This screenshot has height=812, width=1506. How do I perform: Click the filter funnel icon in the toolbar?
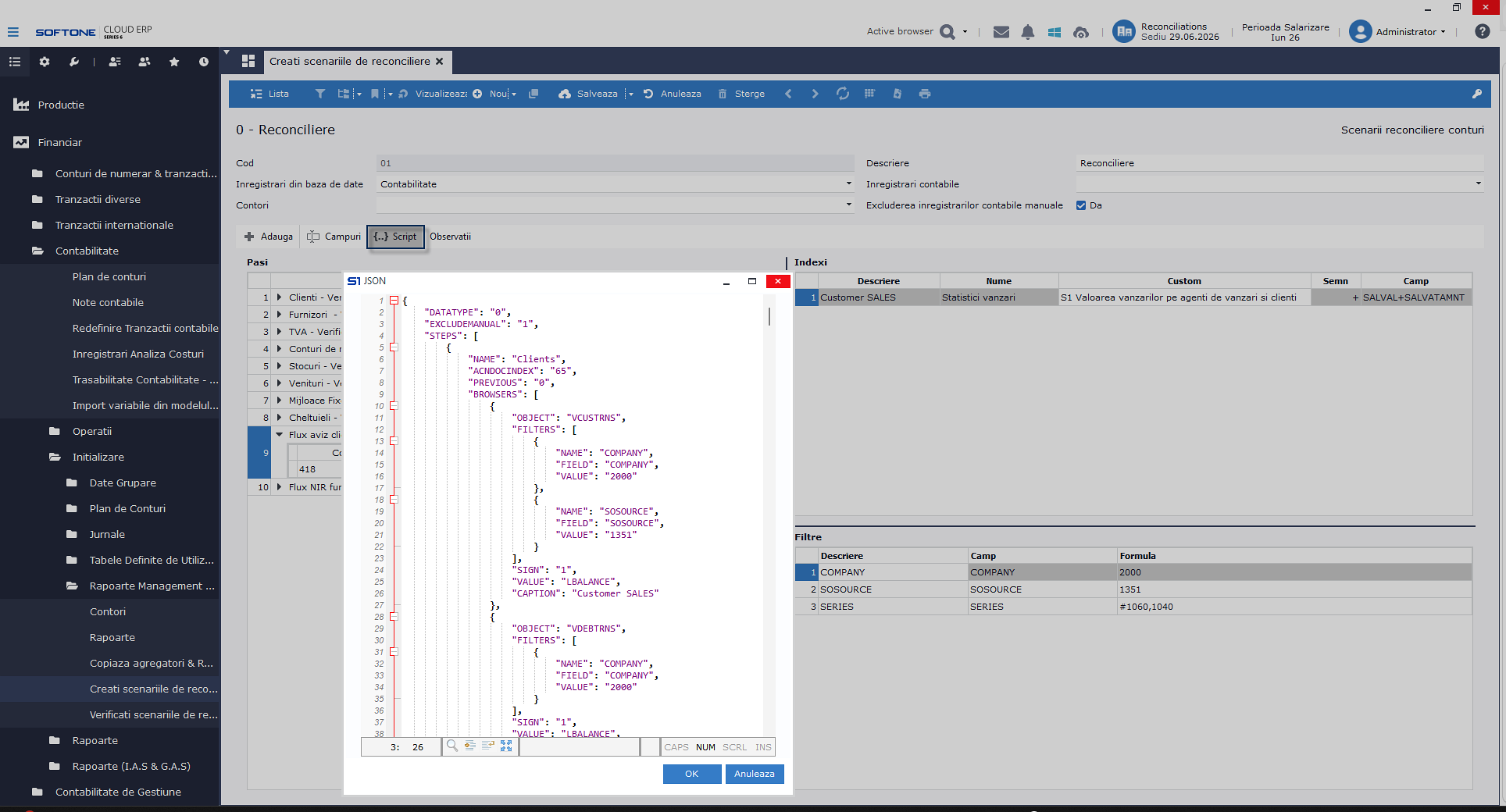[x=319, y=94]
